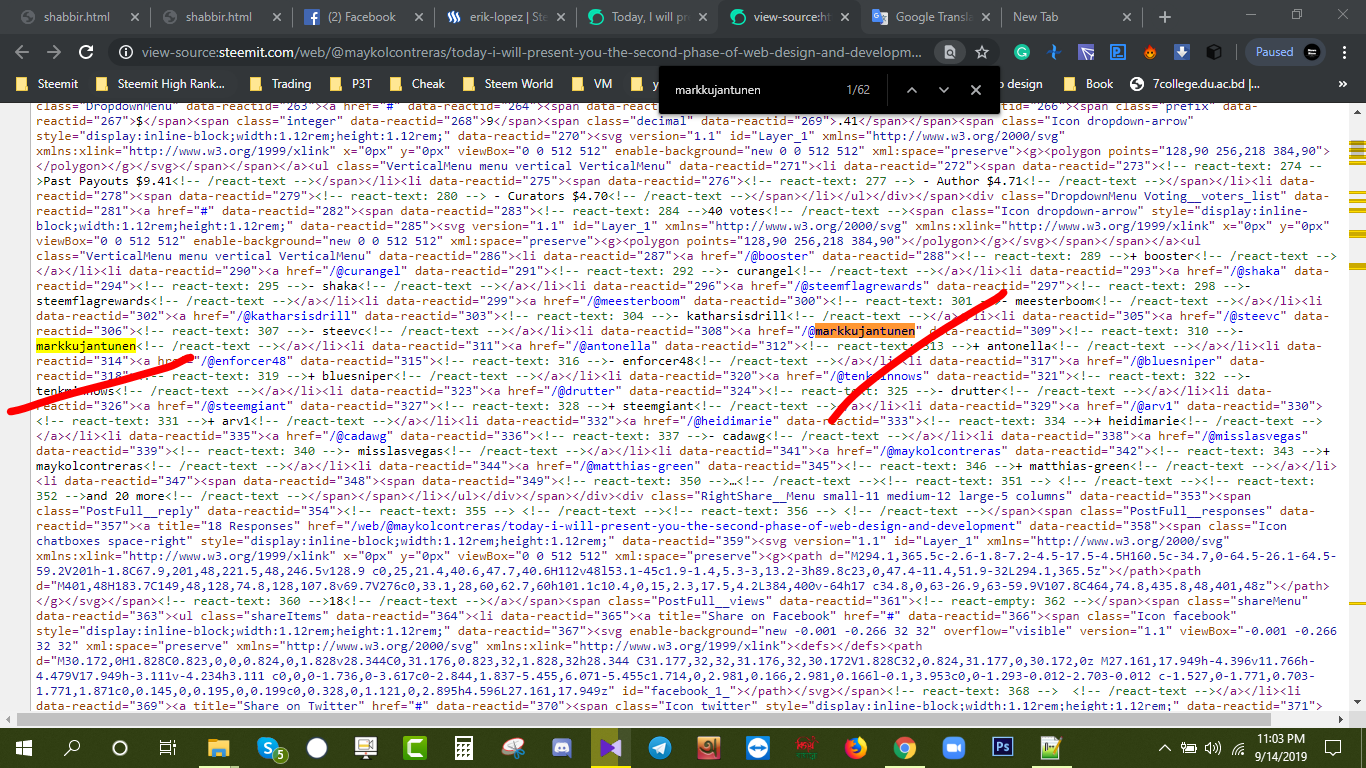Open the Steem World bookmark folder
Screen dimensions: 1366x768
508,84
